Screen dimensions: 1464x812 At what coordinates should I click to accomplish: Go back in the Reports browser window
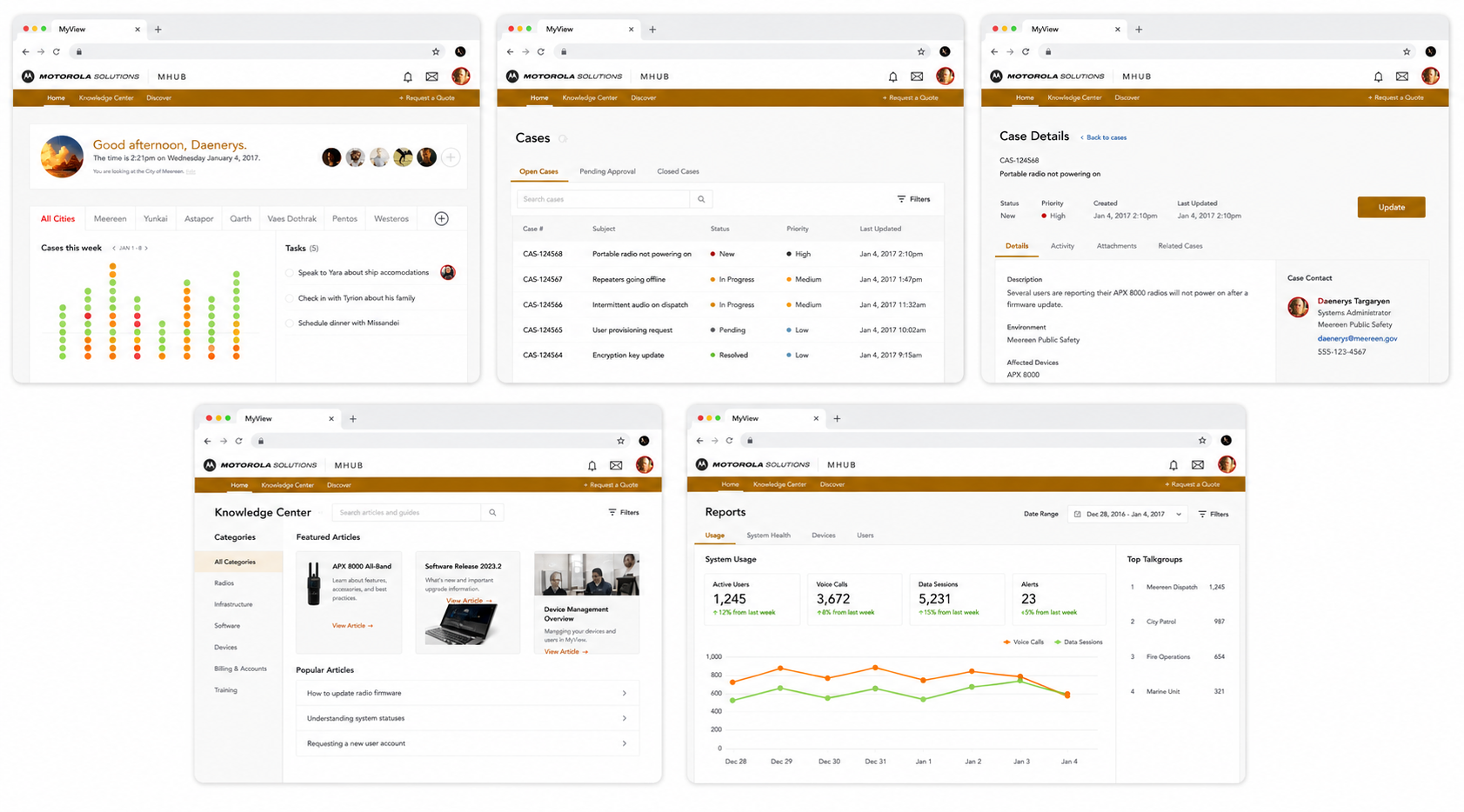(x=699, y=441)
